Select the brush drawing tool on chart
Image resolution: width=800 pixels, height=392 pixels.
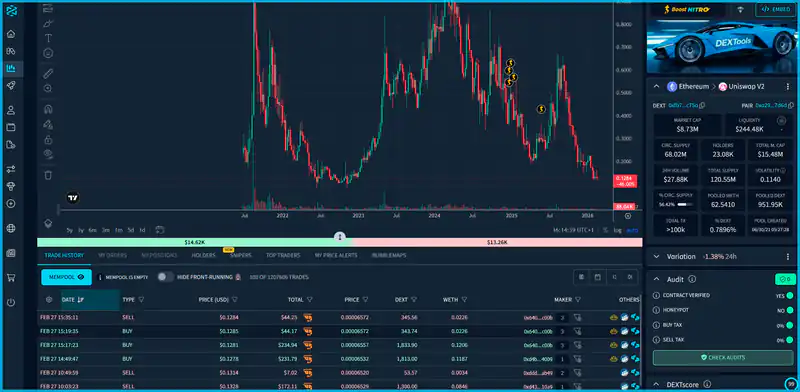pos(48,23)
